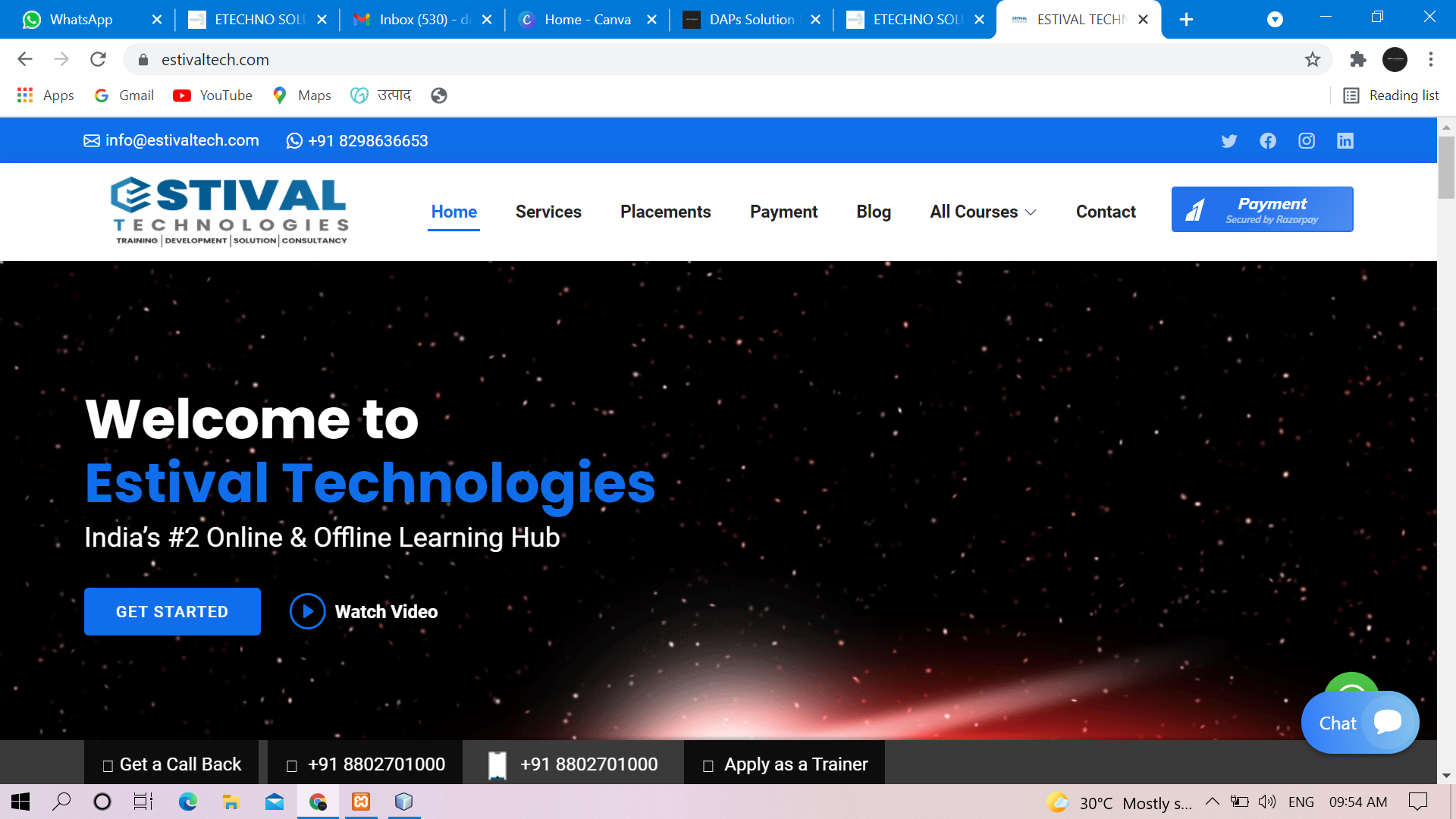The height and width of the screenshot is (819, 1456).
Task: Open the Chrome extensions puzzle icon
Action: [x=1357, y=59]
